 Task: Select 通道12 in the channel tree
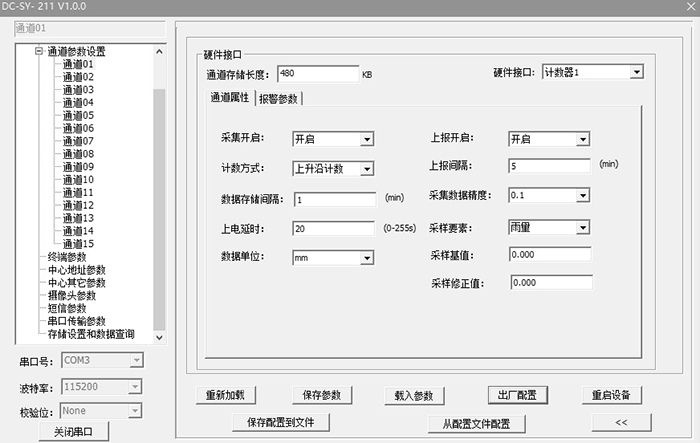78,205
